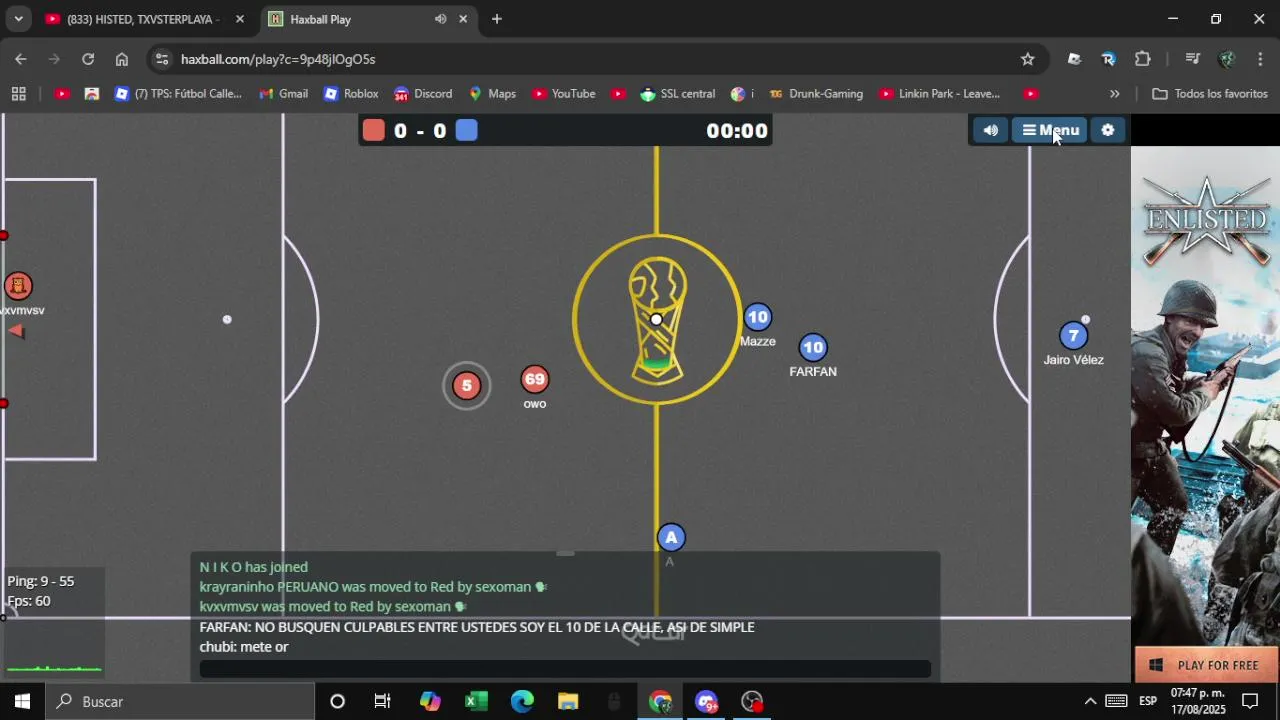Show hidden system tray icons

(x=1090, y=701)
